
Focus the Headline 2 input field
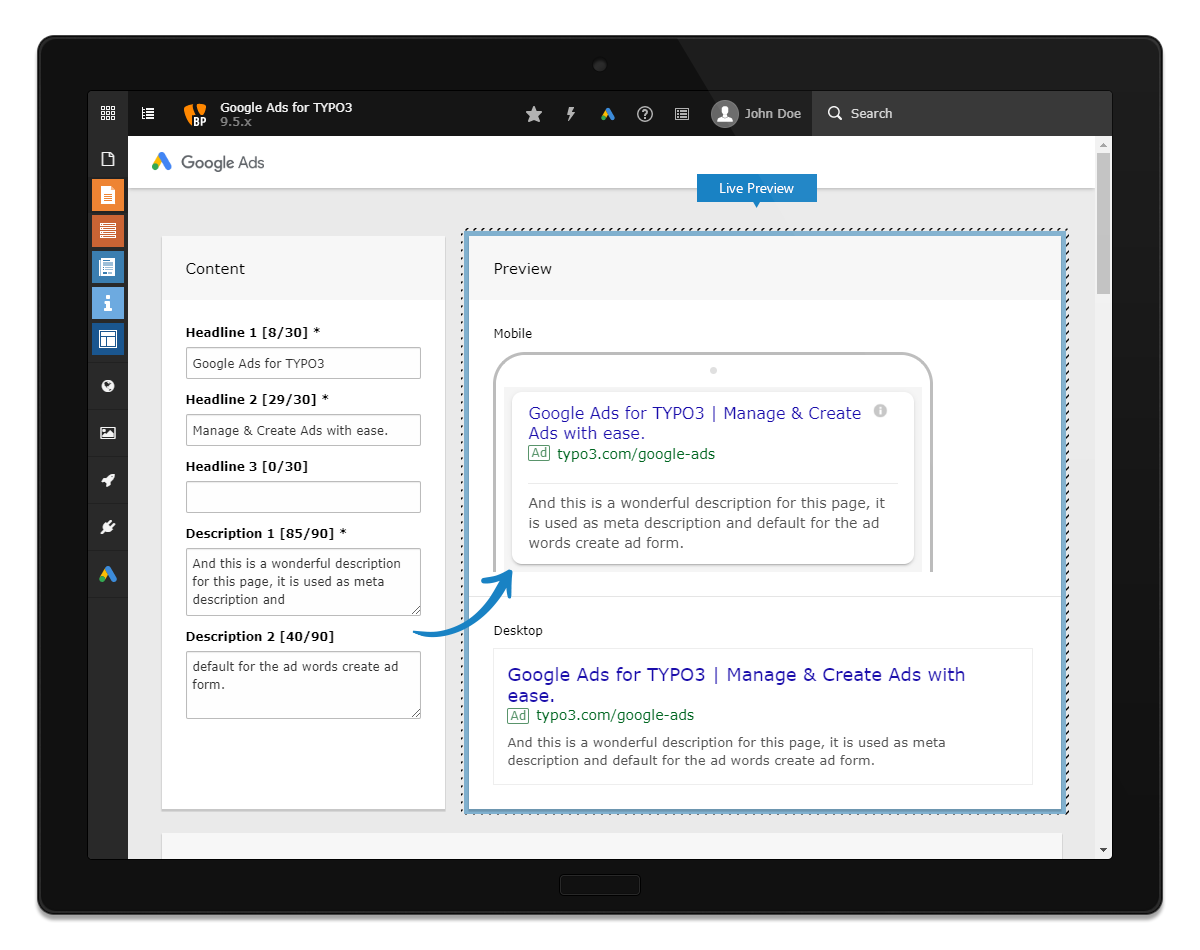[303, 430]
